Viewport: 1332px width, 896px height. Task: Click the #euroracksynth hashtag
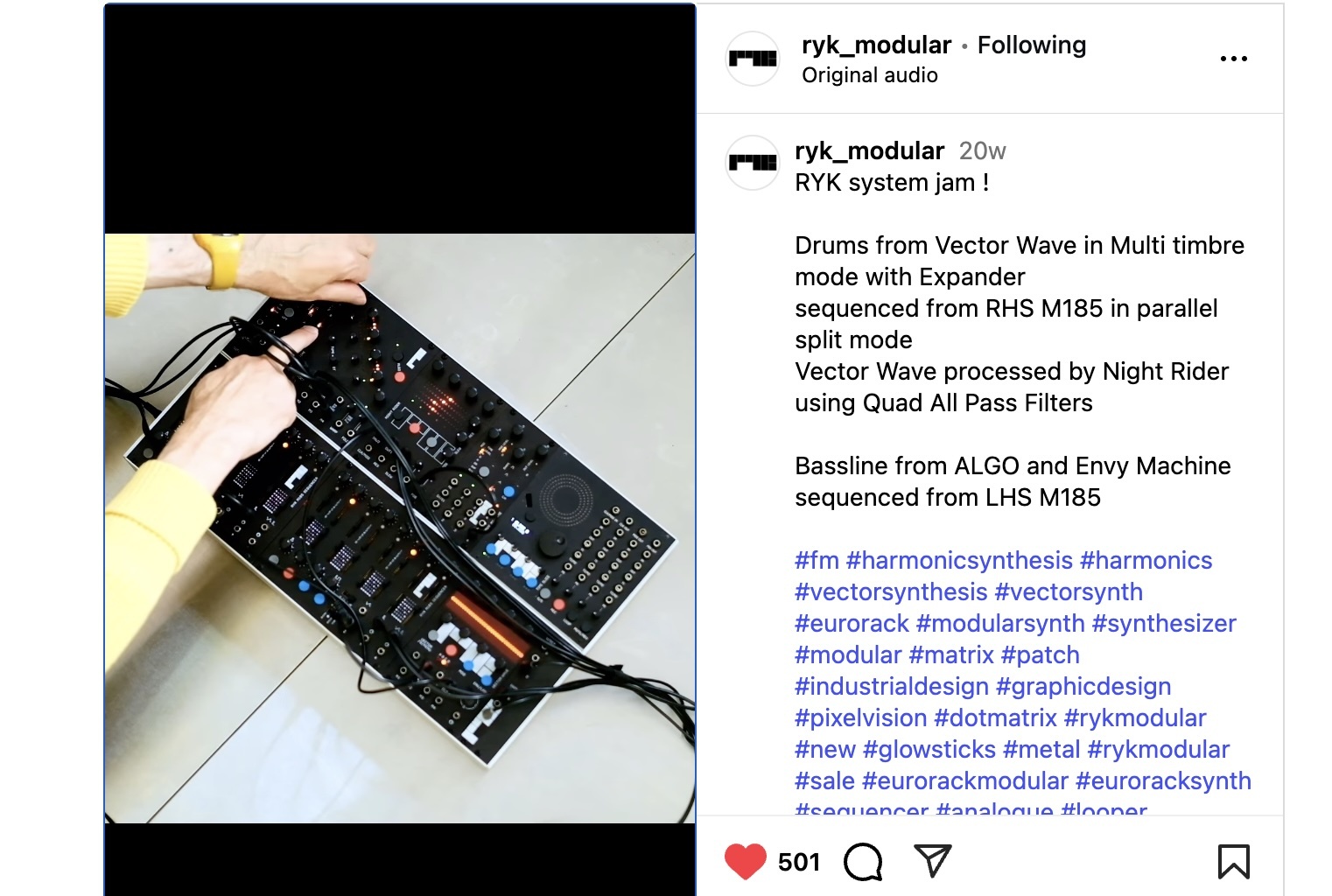(1163, 780)
